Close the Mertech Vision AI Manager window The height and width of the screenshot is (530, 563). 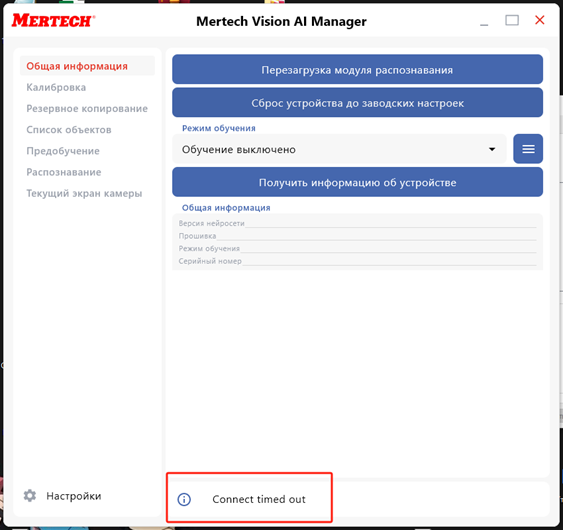pos(540,20)
